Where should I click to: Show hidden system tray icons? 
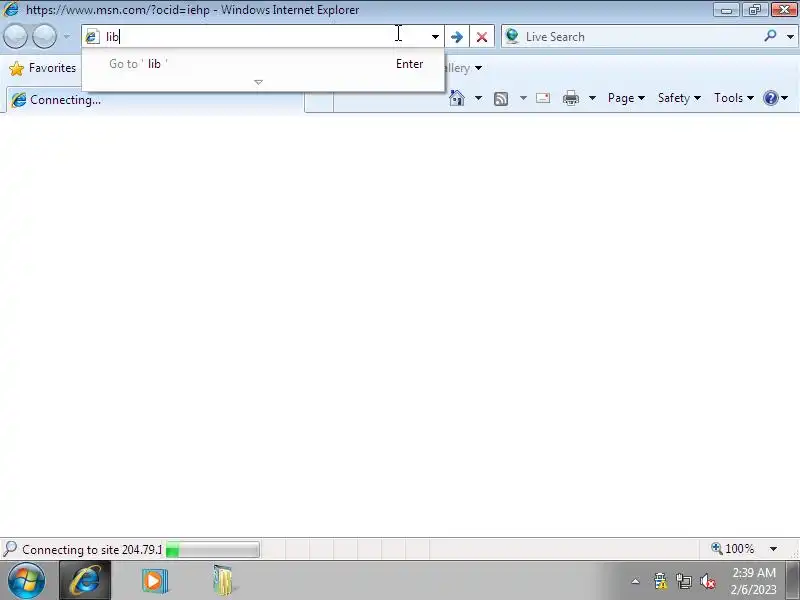point(636,581)
